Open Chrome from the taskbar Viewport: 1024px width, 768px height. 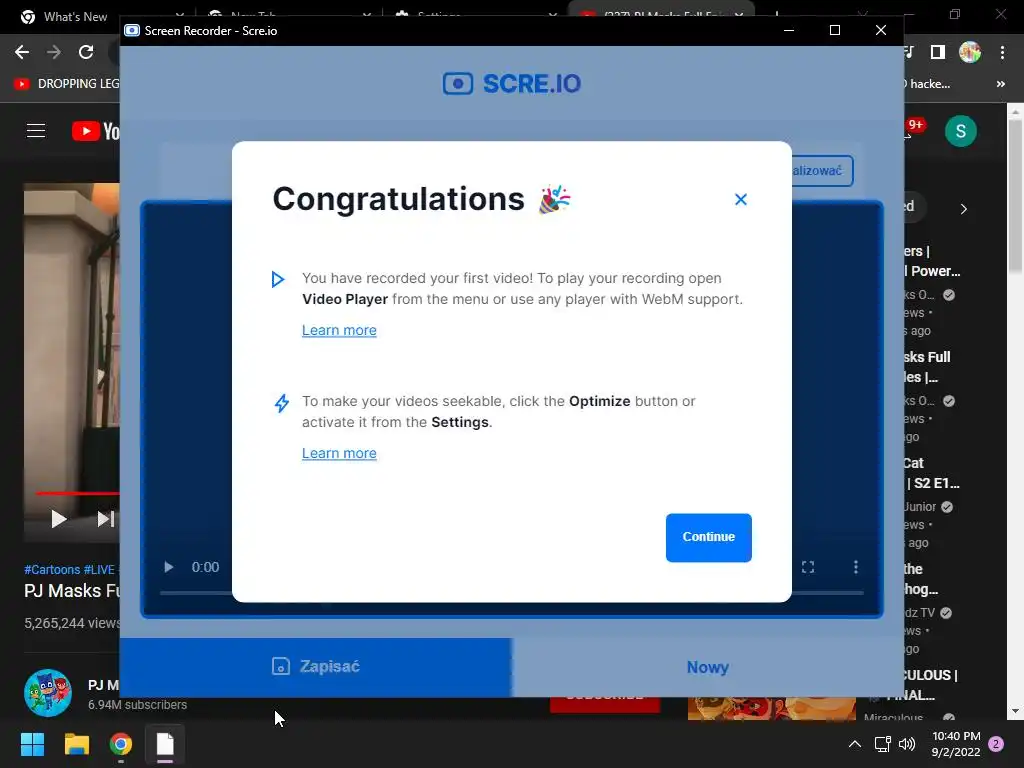[x=121, y=744]
